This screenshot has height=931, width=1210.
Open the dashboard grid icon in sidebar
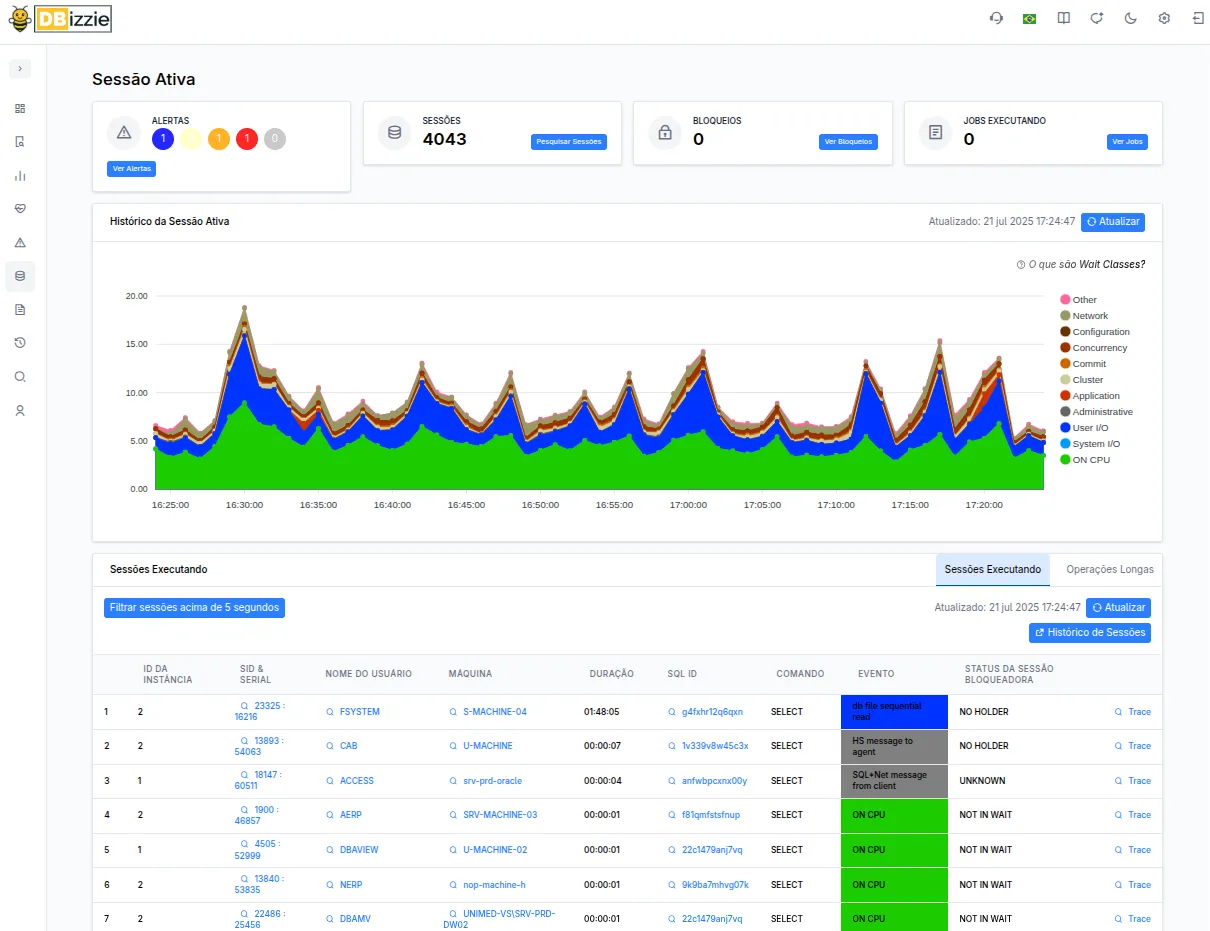point(20,108)
